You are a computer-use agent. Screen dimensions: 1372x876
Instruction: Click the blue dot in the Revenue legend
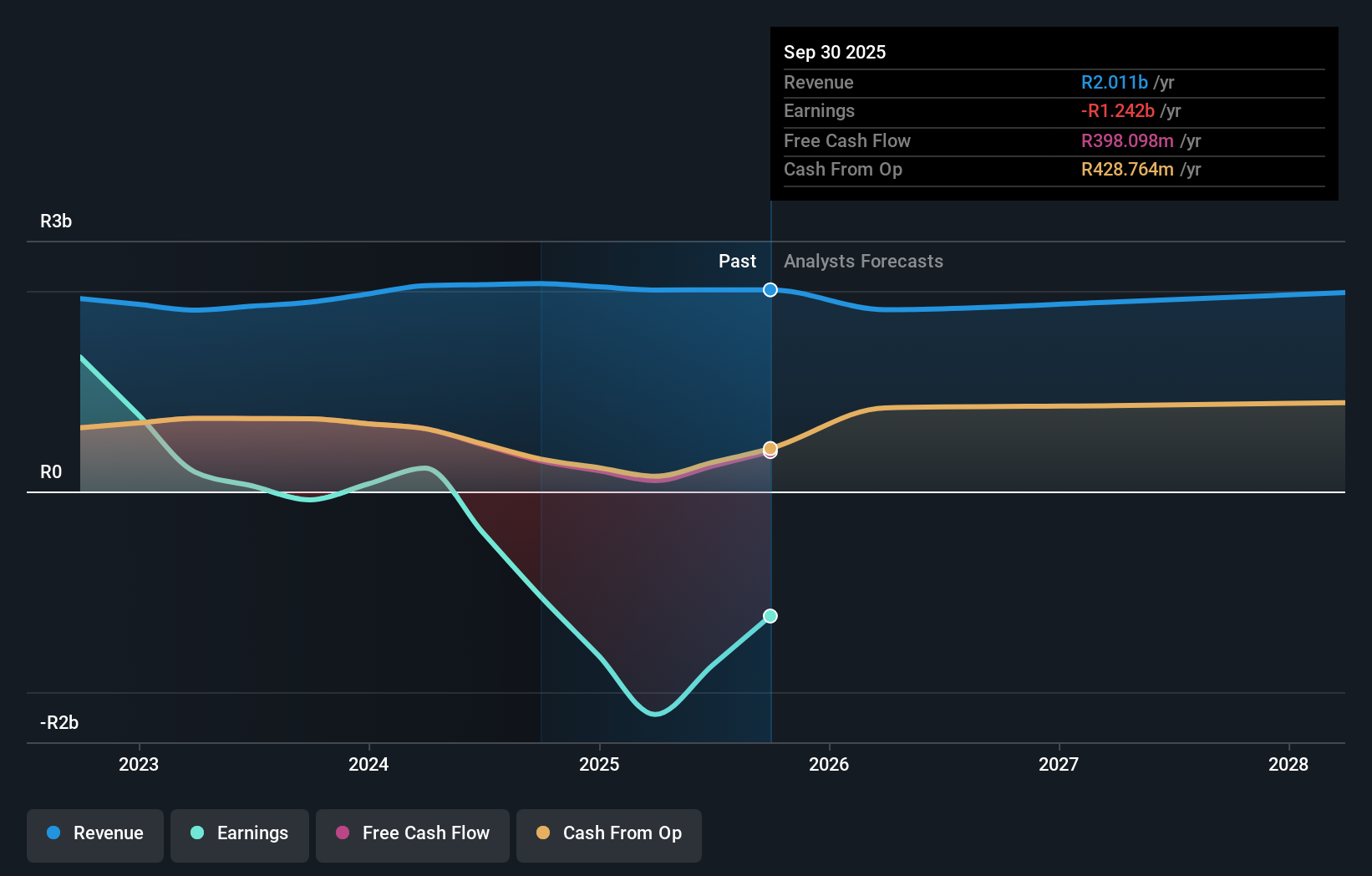coord(52,833)
